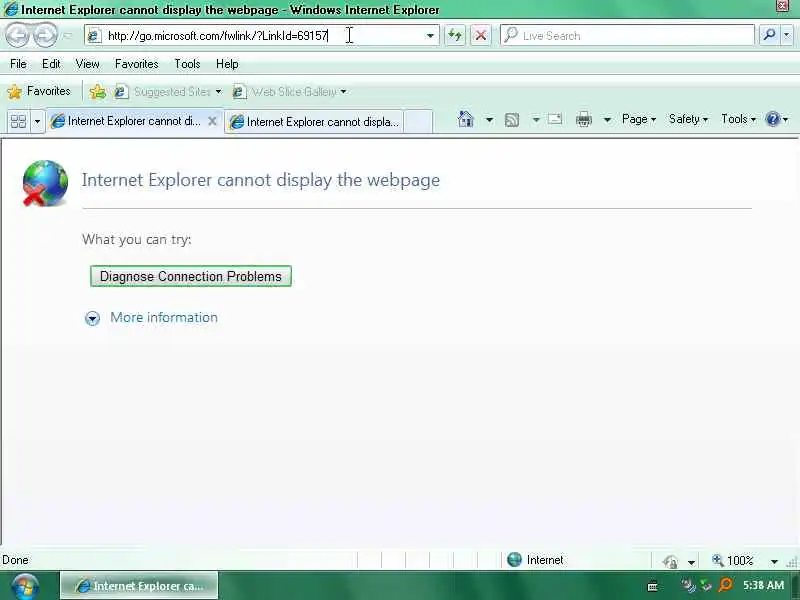The width and height of the screenshot is (800, 600).
Task: Click the Home toolbar icon
Action: tap(465, 119)
